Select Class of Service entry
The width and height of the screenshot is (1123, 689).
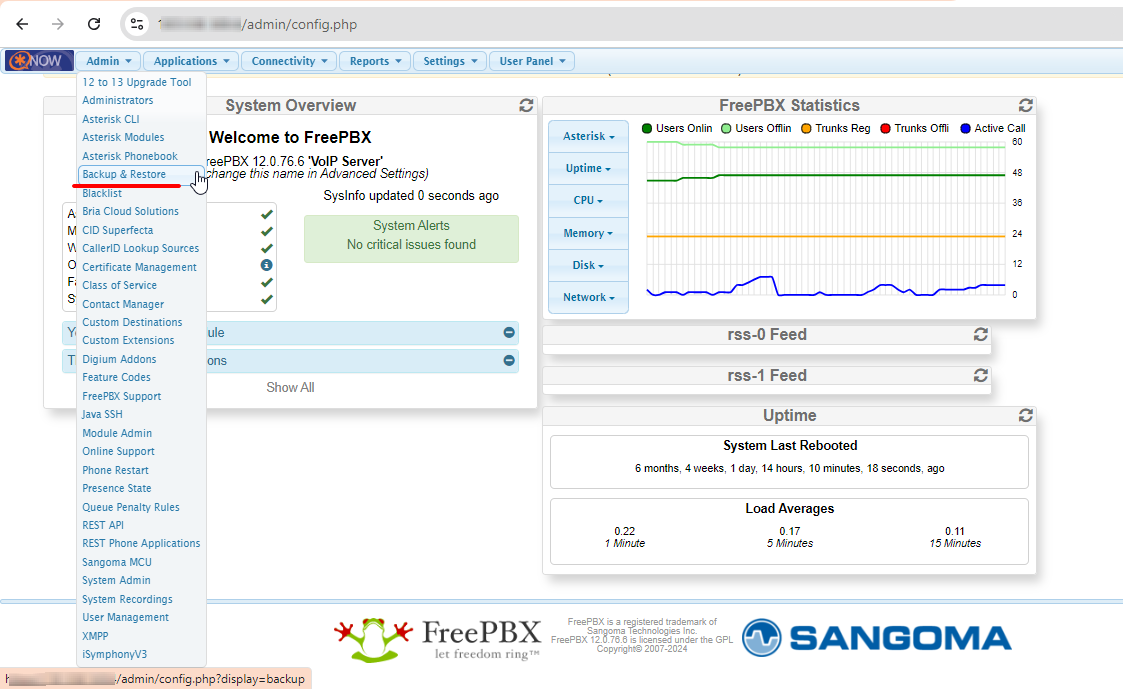click(119, 285)
